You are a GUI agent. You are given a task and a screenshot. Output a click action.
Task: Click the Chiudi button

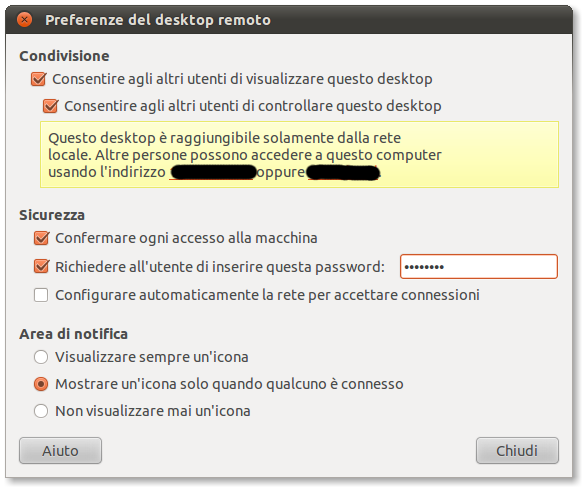click(x=517, y=451)
